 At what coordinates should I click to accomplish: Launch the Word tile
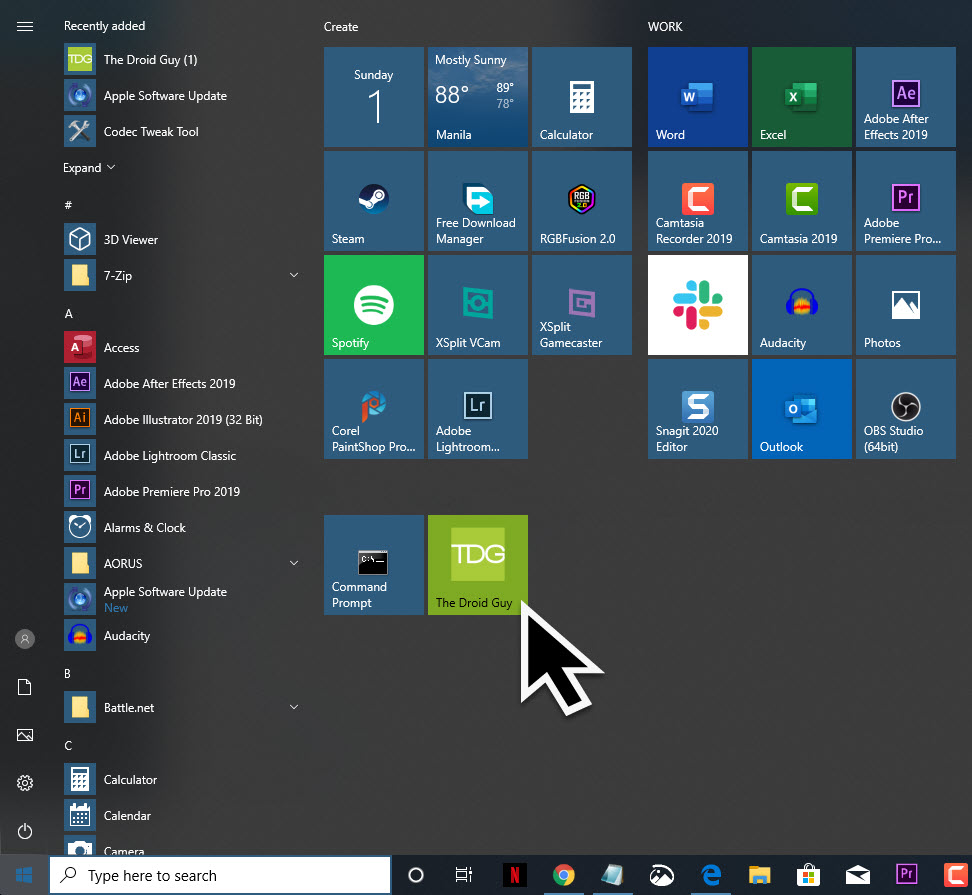(698, 97)
